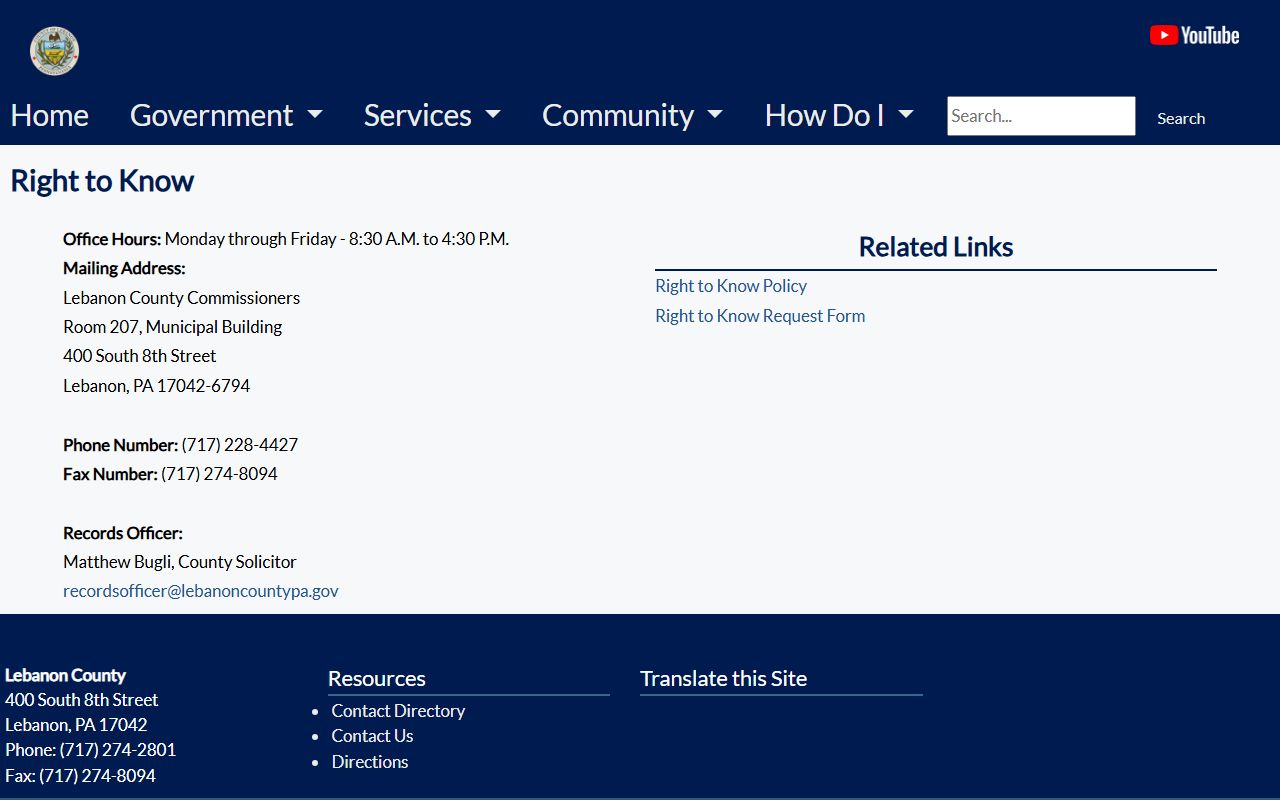Open the YouTube channel icon
The width and height of the screenshot is (1280, 800).
tap(1194, 36)
